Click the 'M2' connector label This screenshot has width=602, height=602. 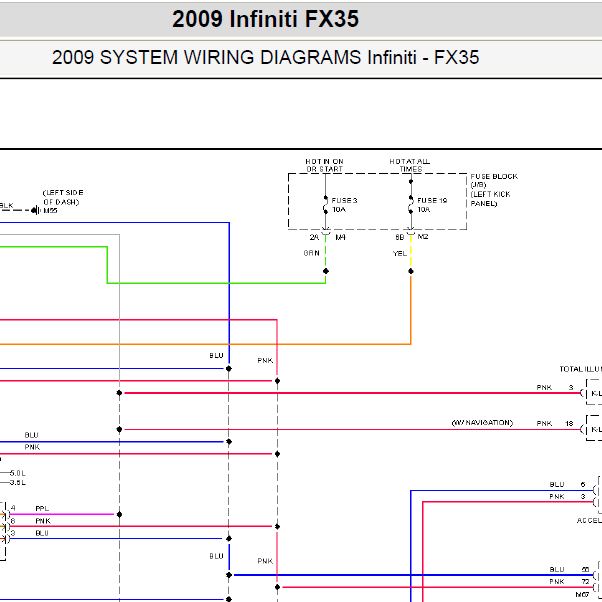[423, 236]
